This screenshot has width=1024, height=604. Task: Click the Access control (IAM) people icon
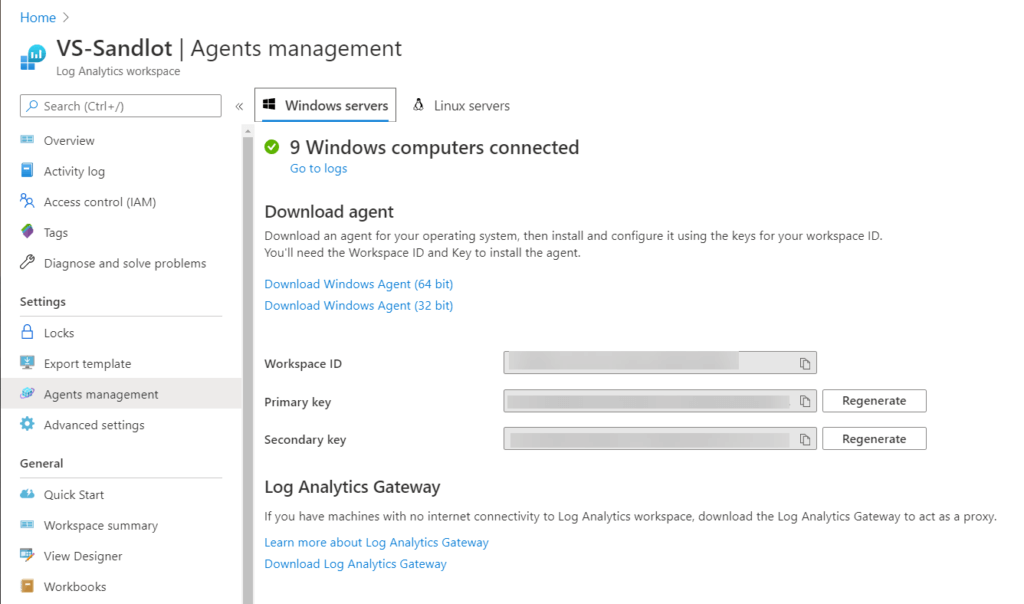pos(27,201)
